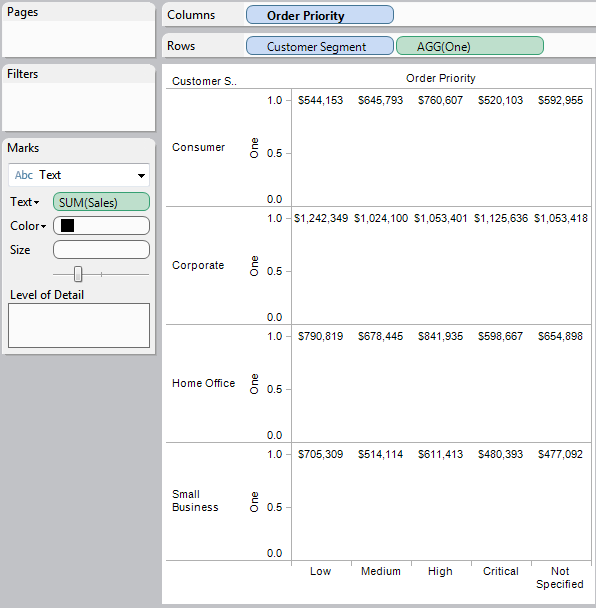
Task: Select the Critical axis label
Action: click(x=501, y=571)
